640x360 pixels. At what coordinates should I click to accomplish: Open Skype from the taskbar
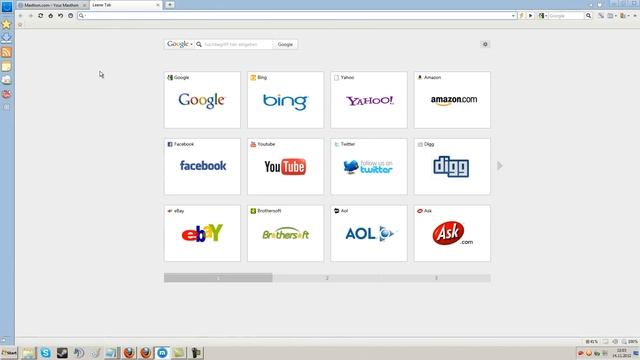click(x=45, y=353)
